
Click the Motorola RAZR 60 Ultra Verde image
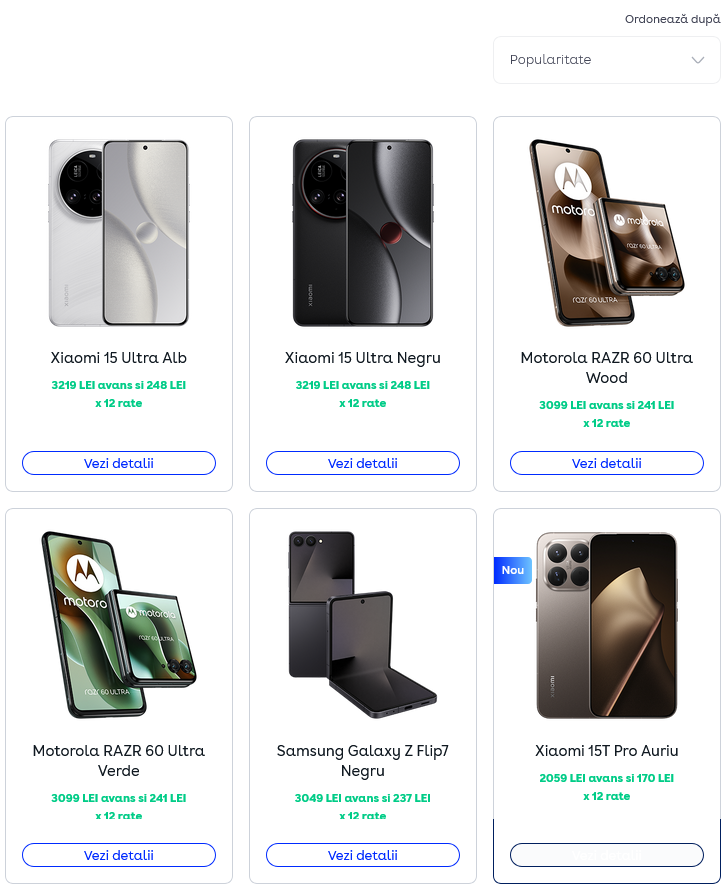[119, 625]
